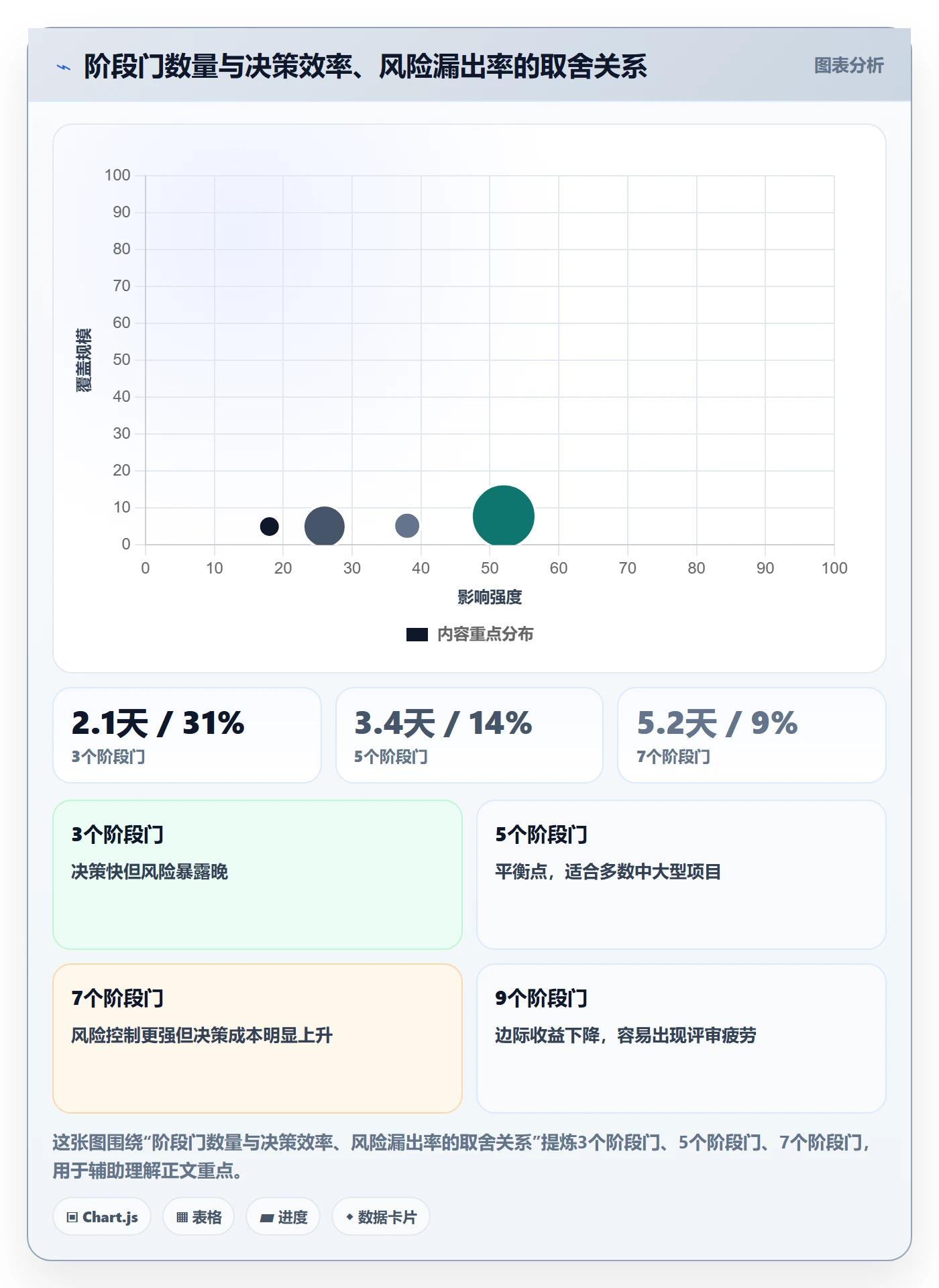Image resolution: width=939 pixels, height=1288 pixels.
Task: Click the 图表分析 label in header
Action: [848, 66]
